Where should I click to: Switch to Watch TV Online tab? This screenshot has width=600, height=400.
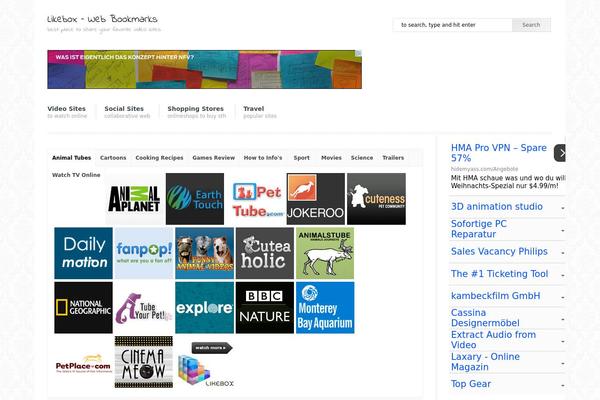76,175
